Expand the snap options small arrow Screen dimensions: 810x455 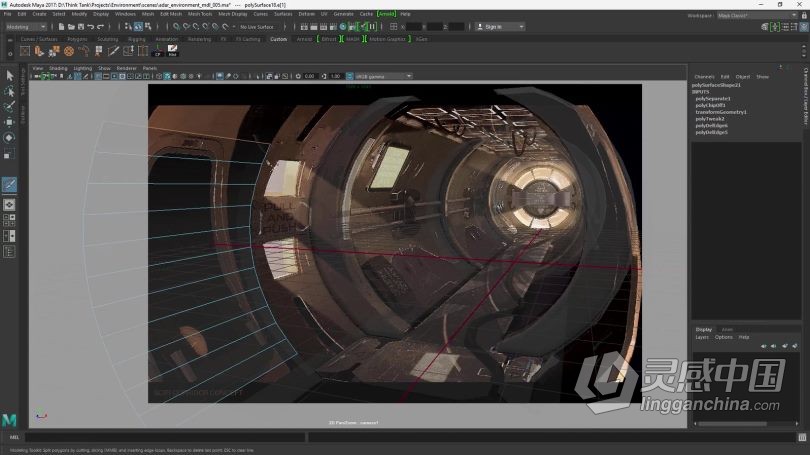(234, 26)
